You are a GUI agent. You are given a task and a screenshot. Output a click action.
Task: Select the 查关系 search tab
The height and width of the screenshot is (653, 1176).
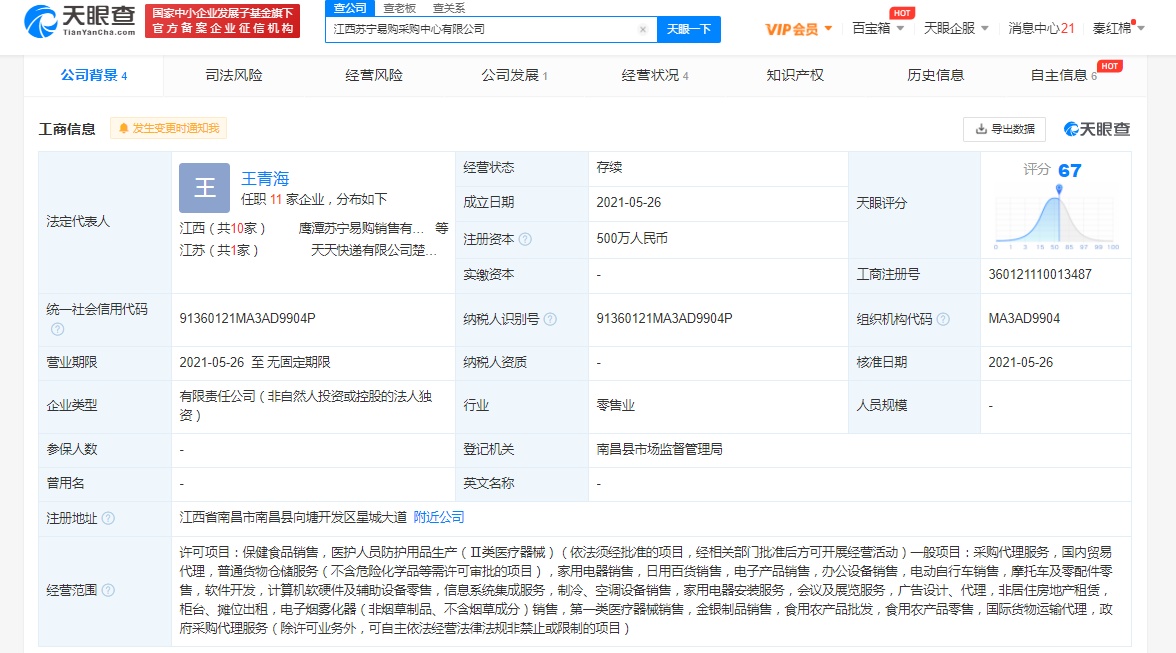tap(448, 7)
